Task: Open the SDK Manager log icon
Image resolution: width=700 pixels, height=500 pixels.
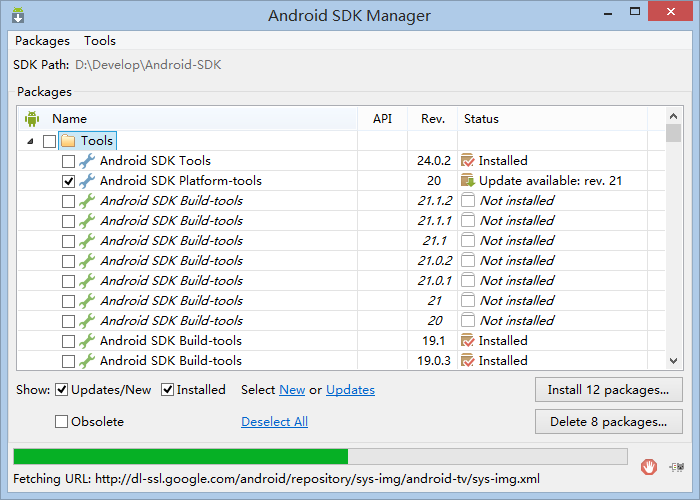Action: click(678, 465)
